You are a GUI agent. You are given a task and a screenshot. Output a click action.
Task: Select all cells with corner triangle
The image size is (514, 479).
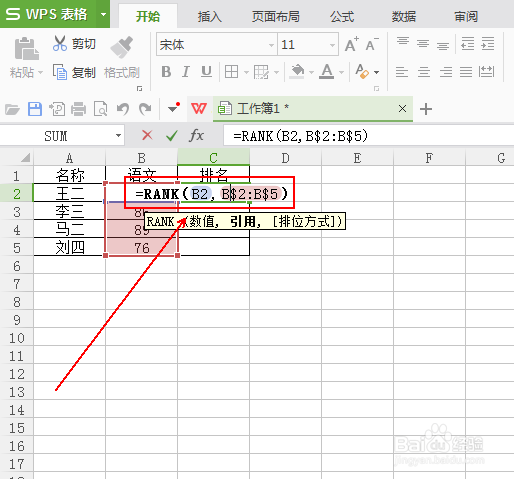click(25, 157)
